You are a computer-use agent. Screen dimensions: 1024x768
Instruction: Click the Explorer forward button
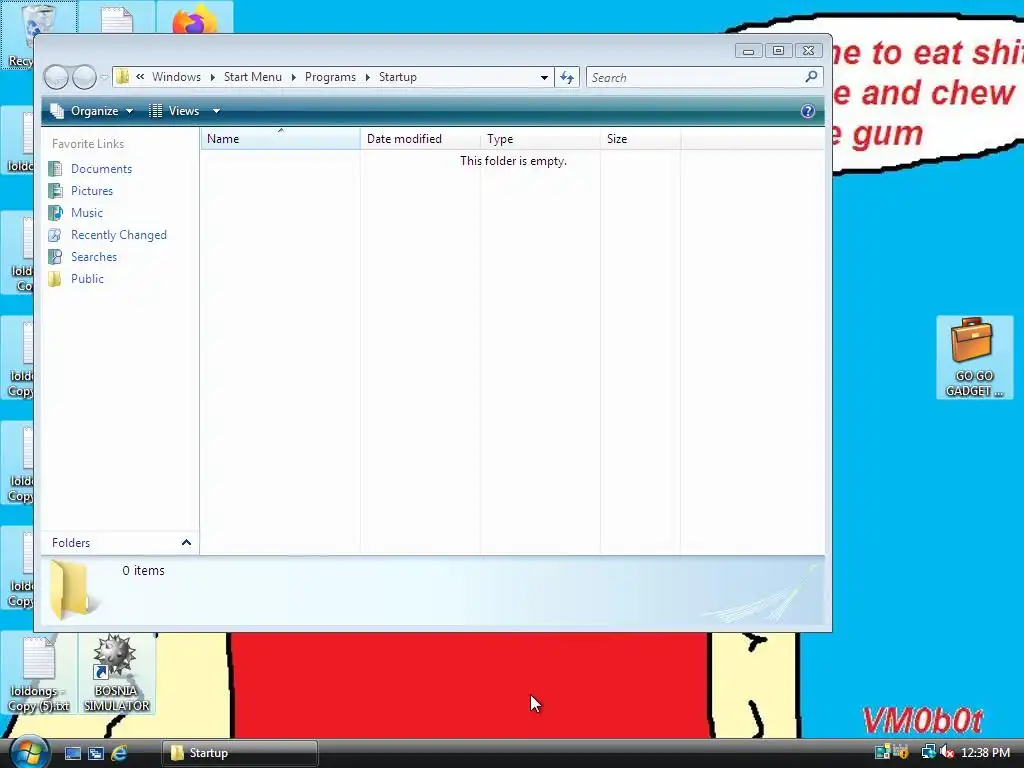(x=84, y=77)
